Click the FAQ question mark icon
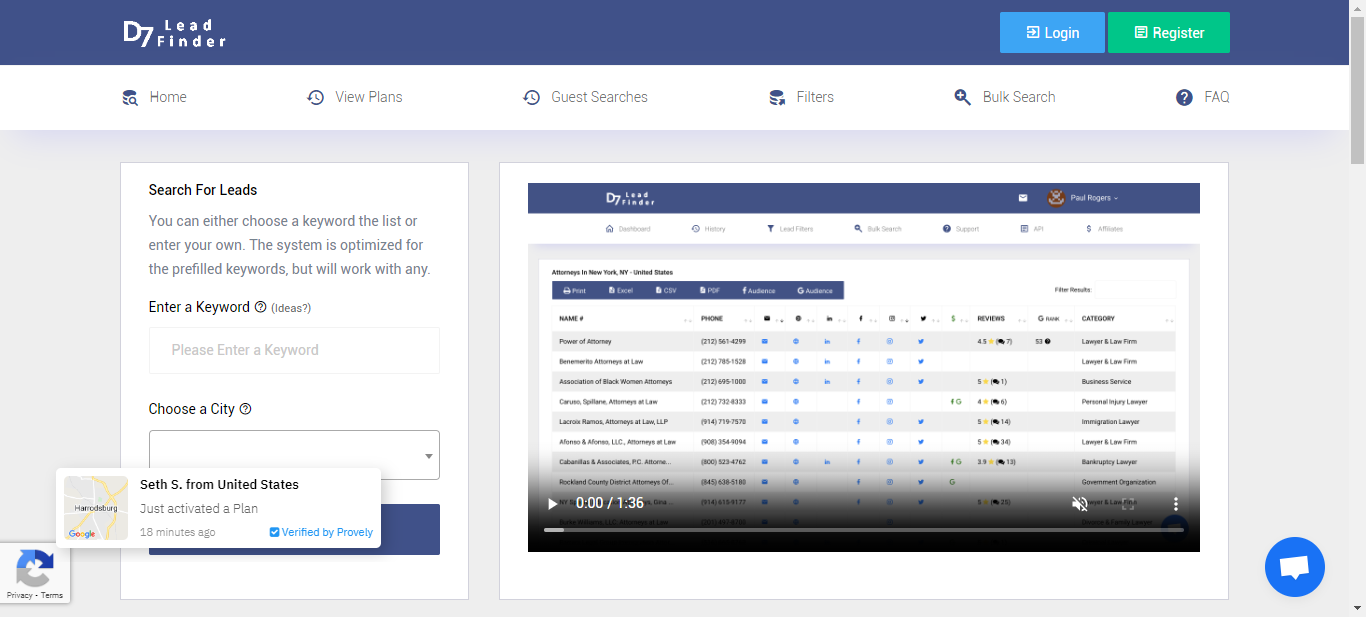The image size is (1366, 617). pyautogui.click(x=1184, y=97)
